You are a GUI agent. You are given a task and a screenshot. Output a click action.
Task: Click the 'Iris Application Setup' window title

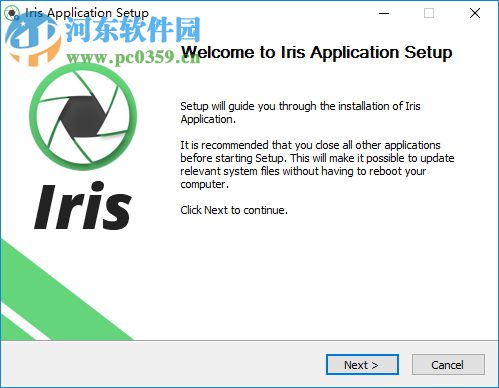(x=87, y=13)
